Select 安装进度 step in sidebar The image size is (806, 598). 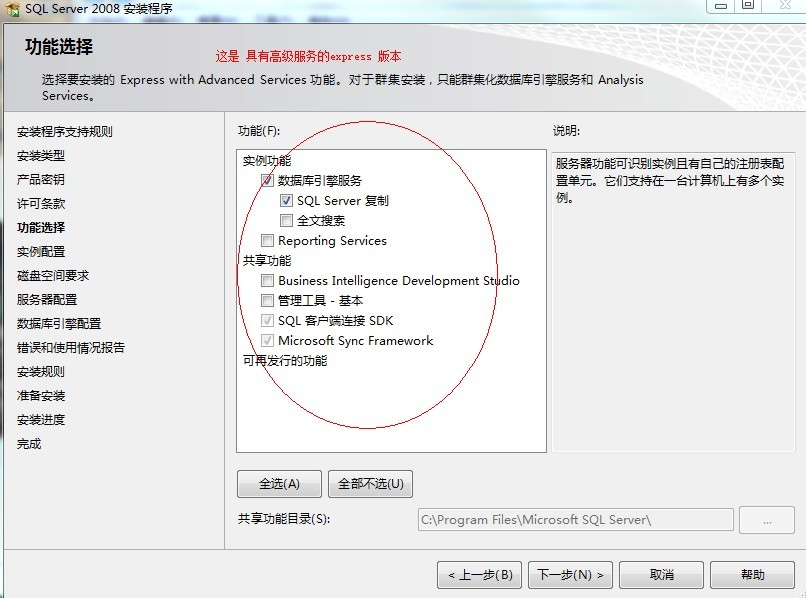tap(41, 420)
